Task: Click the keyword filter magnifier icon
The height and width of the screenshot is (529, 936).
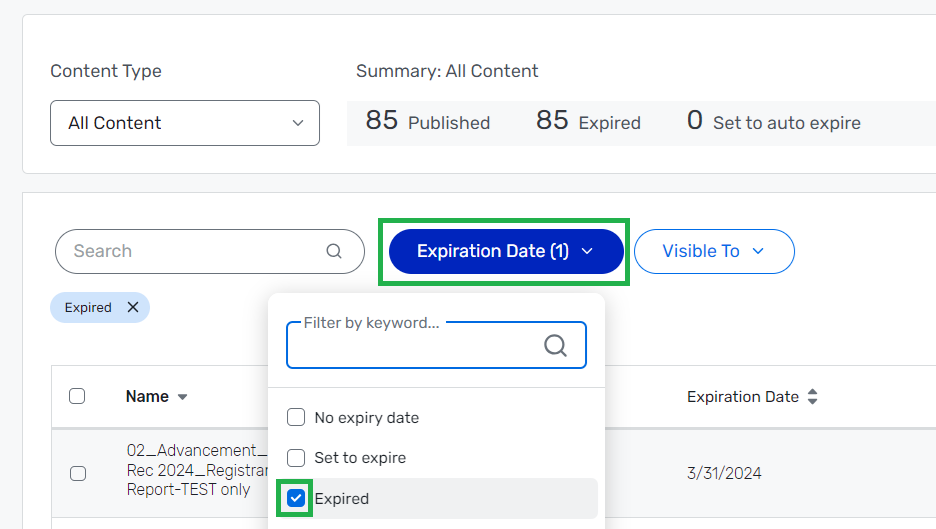Action: [555, 345]
